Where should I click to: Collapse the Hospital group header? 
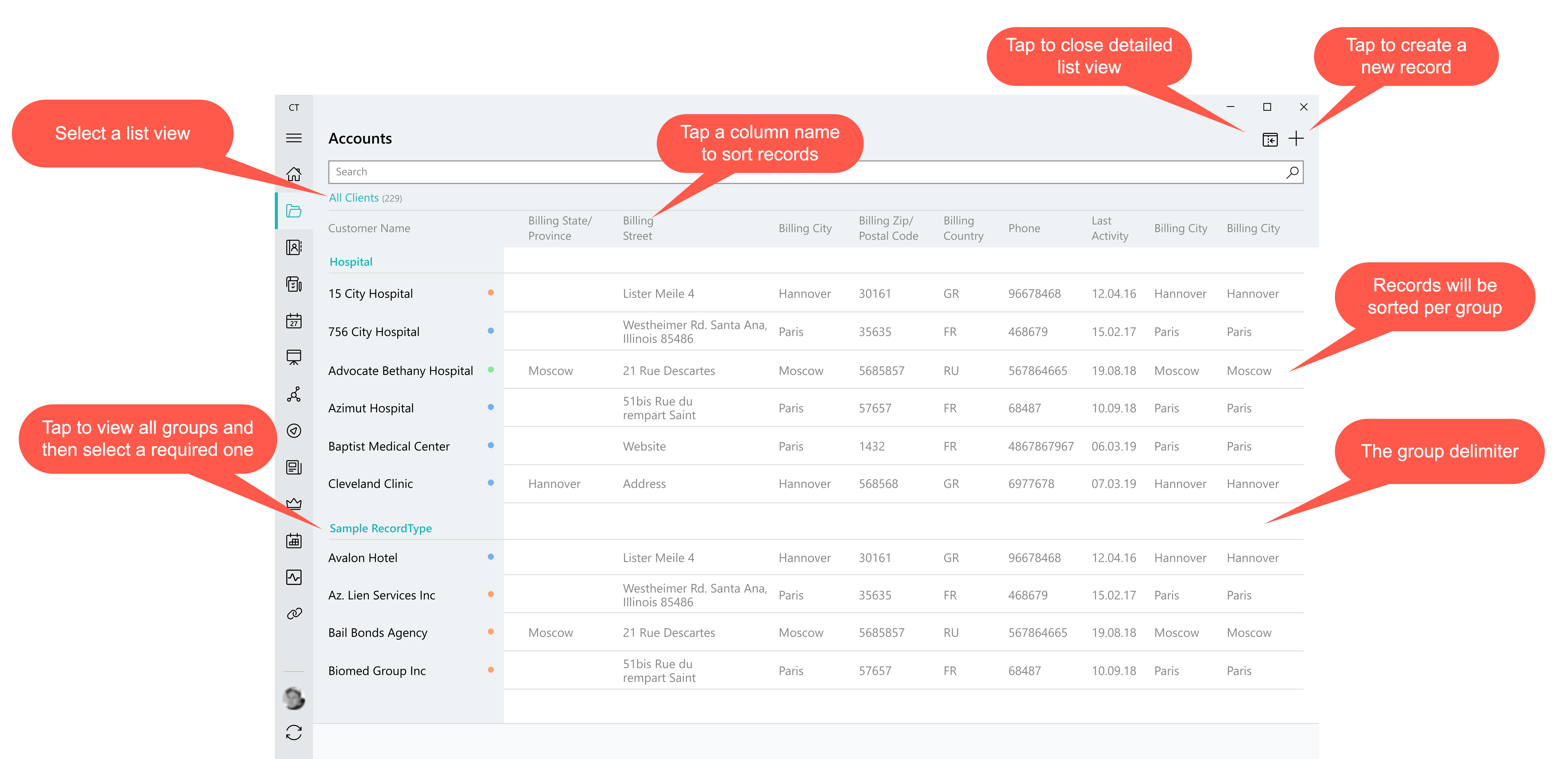click(x=351, y=262)
